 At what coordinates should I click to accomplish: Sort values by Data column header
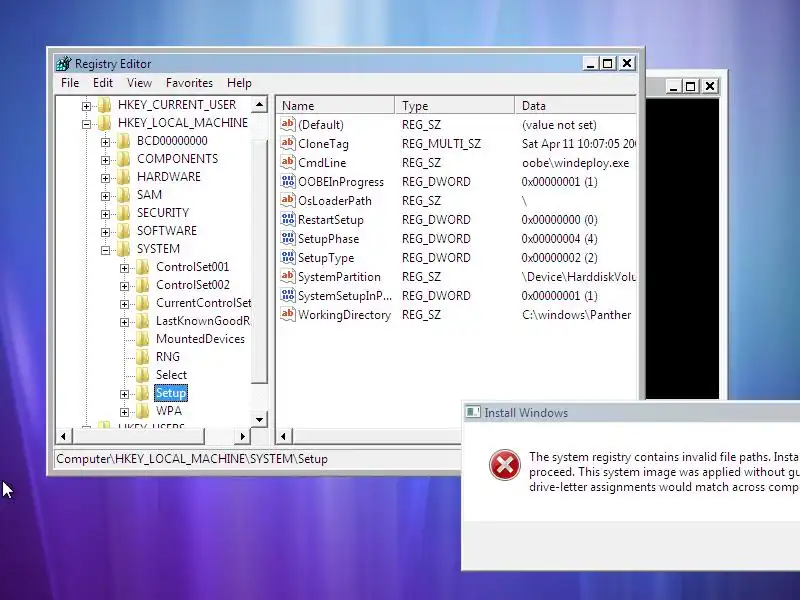(x=576, y=106)
